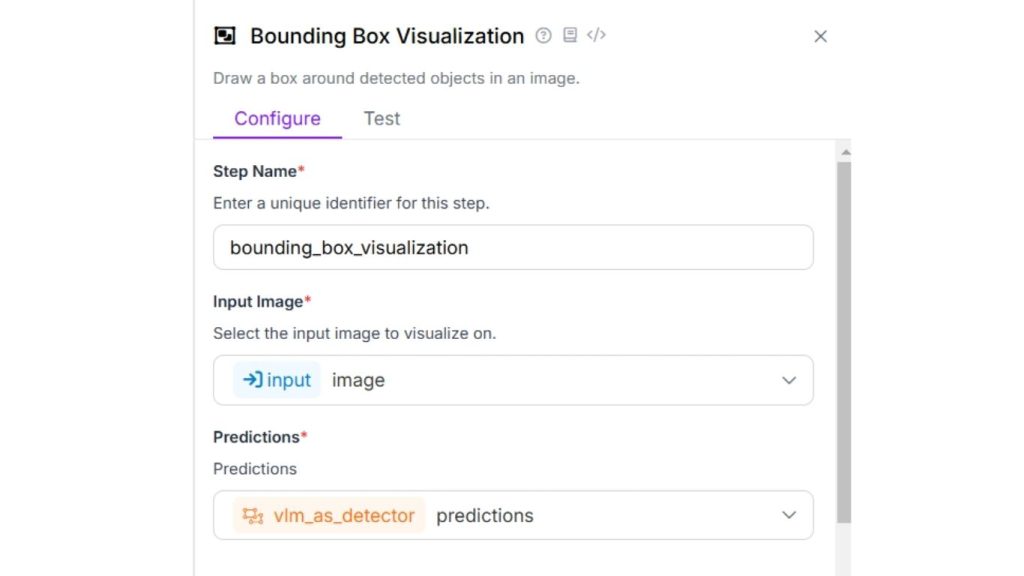1024x576 pixels.
Task: Show the step code via </> icon
Action: 596,36
